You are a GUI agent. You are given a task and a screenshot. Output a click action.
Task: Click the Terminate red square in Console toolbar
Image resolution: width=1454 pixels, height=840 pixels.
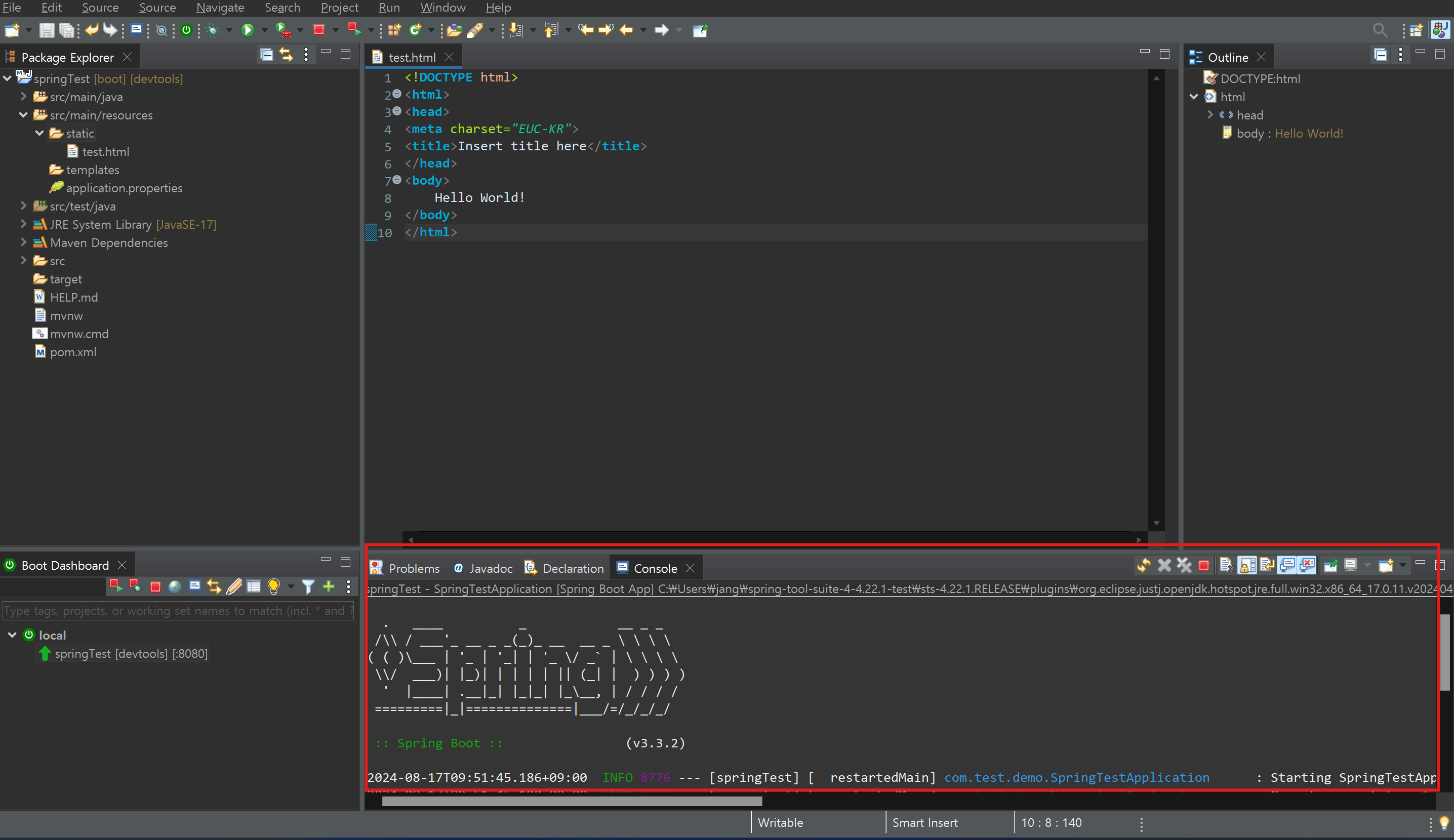coord(1203,566)
